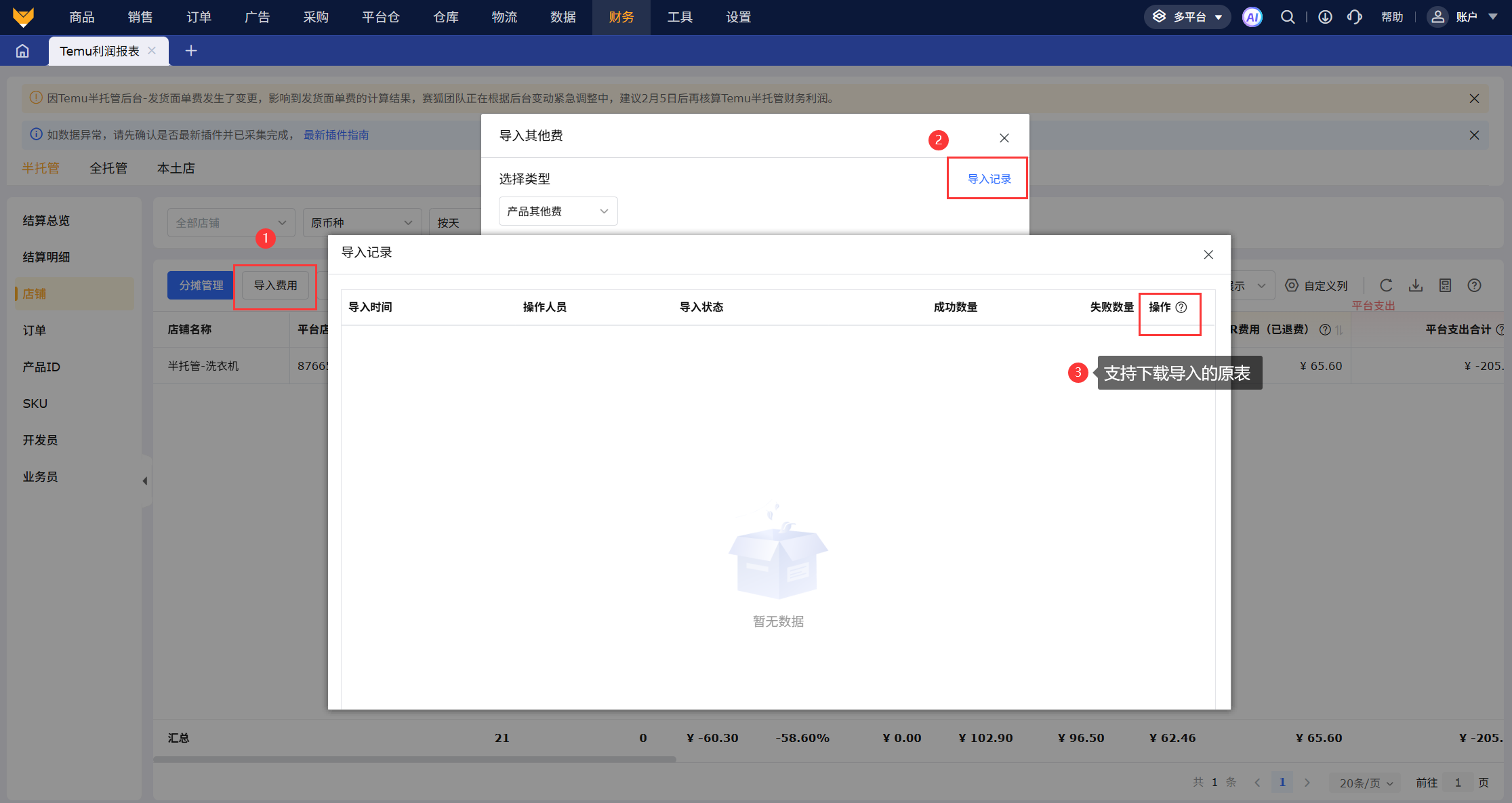Screen dimensions: 1512x803
Task: Open the 财务 menu in top navigation
Action: [x=621, y=17]
